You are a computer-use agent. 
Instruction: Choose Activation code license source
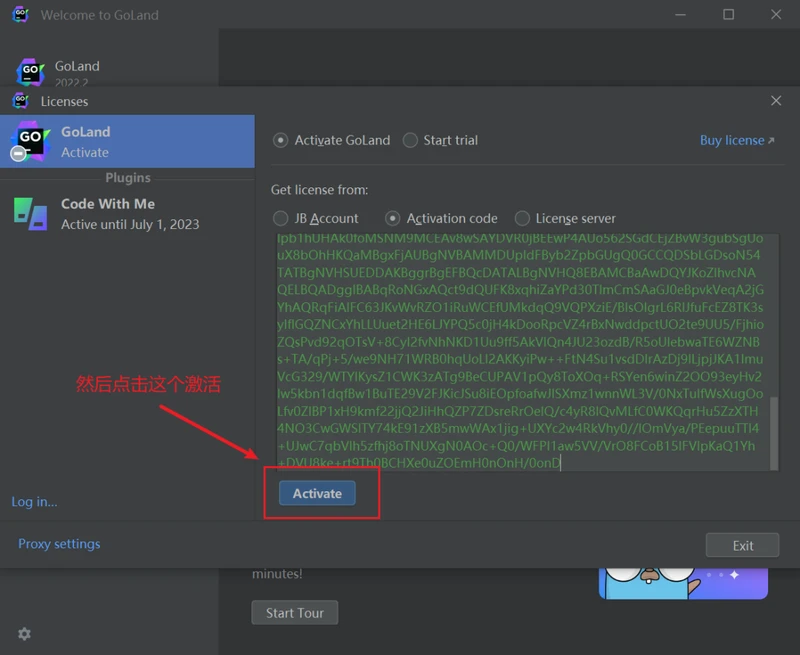point(393,218)
